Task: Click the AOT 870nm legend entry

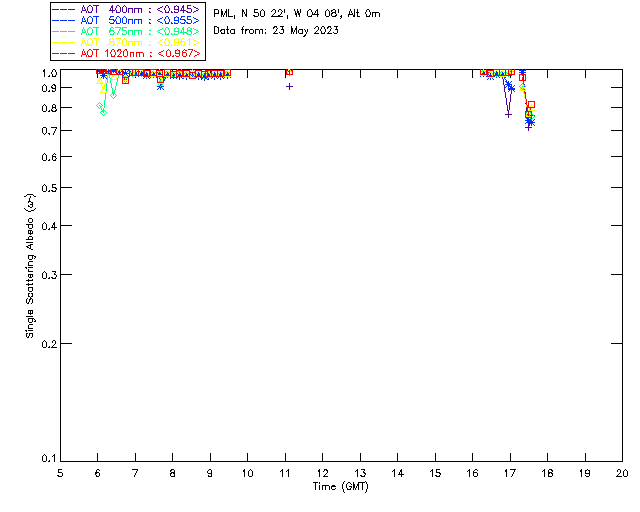Action: [x=126, y=42]
